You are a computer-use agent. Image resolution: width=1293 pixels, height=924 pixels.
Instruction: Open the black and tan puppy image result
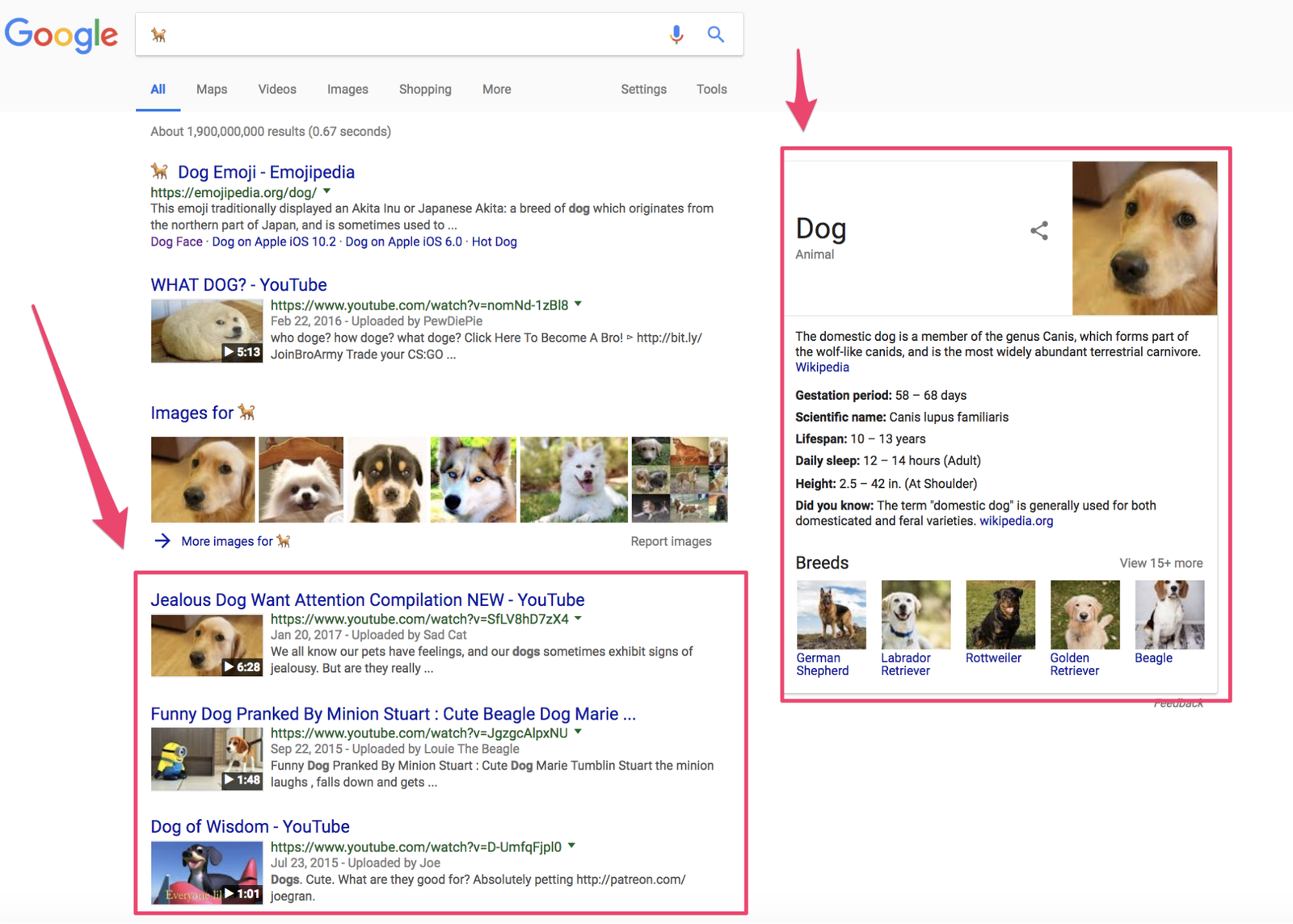[x=387, y=480]
